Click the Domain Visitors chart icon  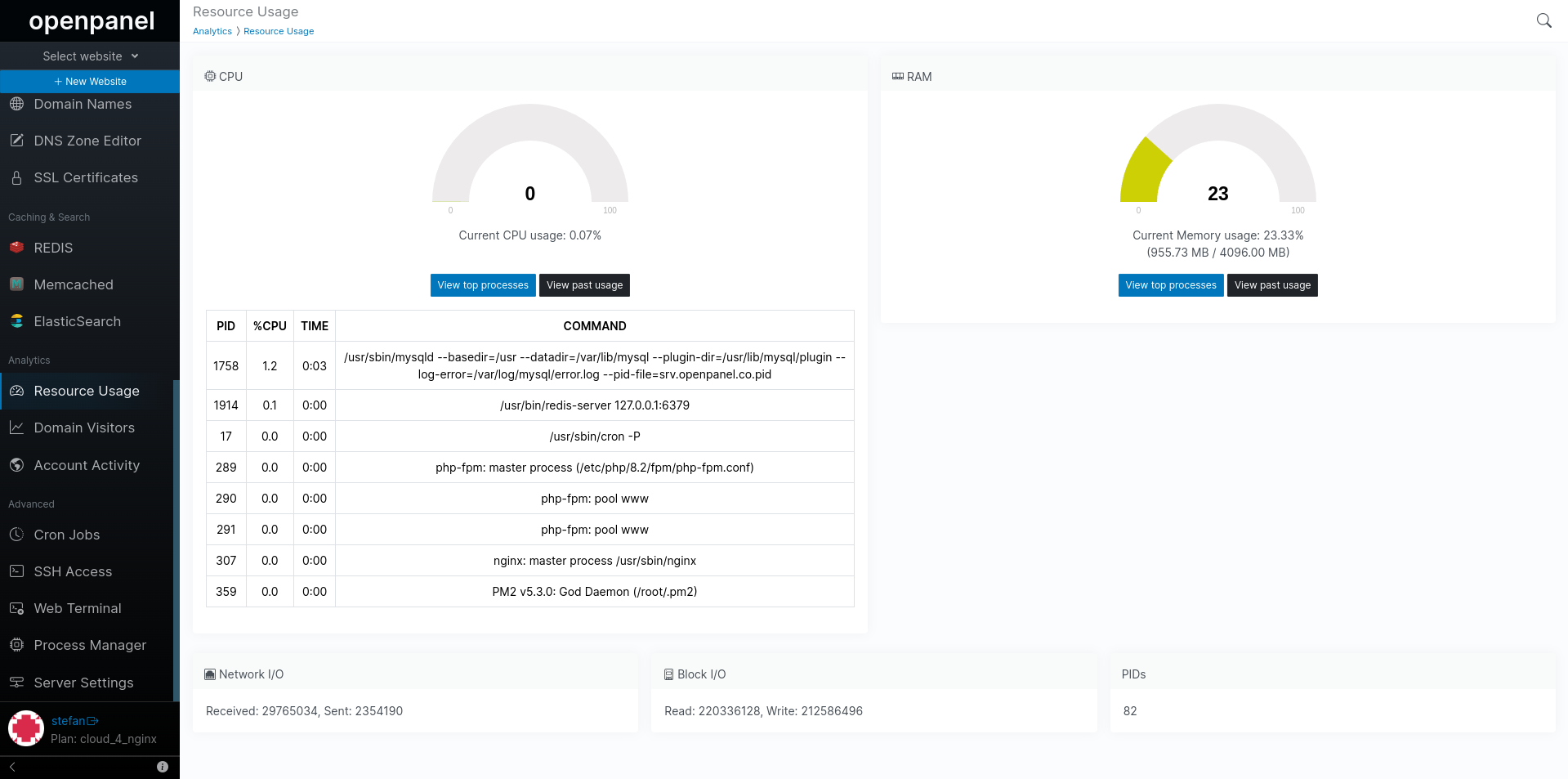pos(16,428)
